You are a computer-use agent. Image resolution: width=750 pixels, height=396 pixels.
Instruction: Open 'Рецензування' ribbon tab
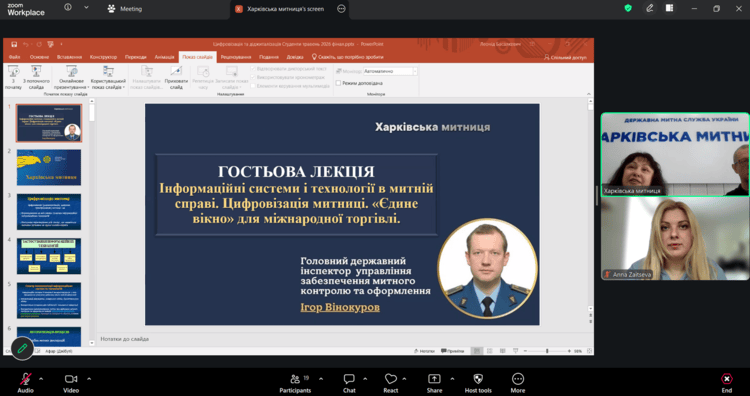pos(236,57)
